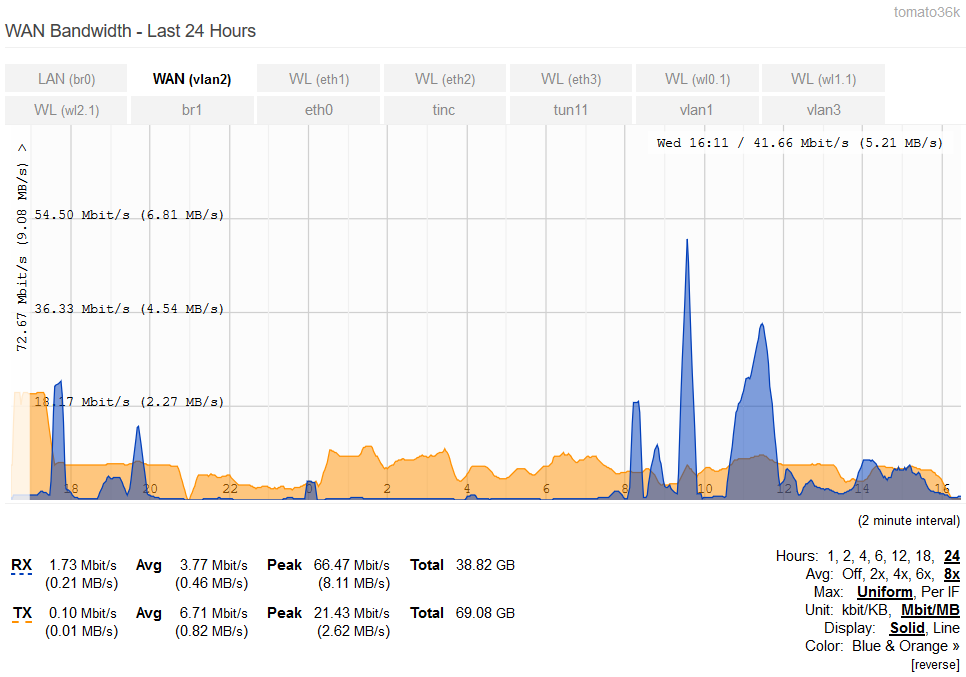Click the tall blue RX peak near 10
This screenshot has height=677, width=966.
click(687, 370)
